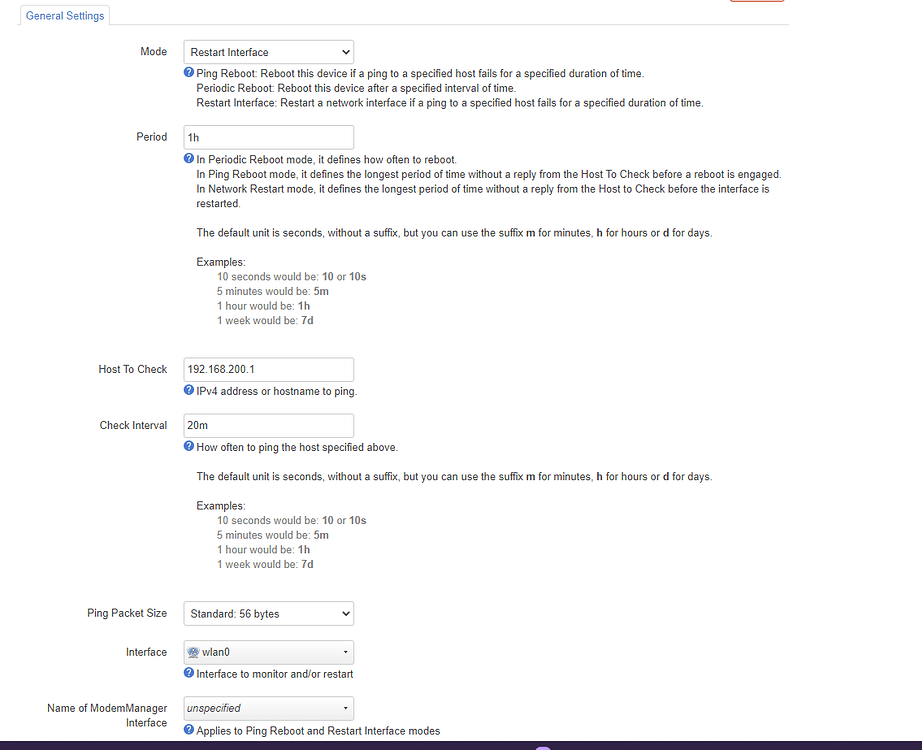Image resolution: width=922 pixels, height=750 pixels.
Task: Click the help icon below the Interface selector
Action: [188, 674]
